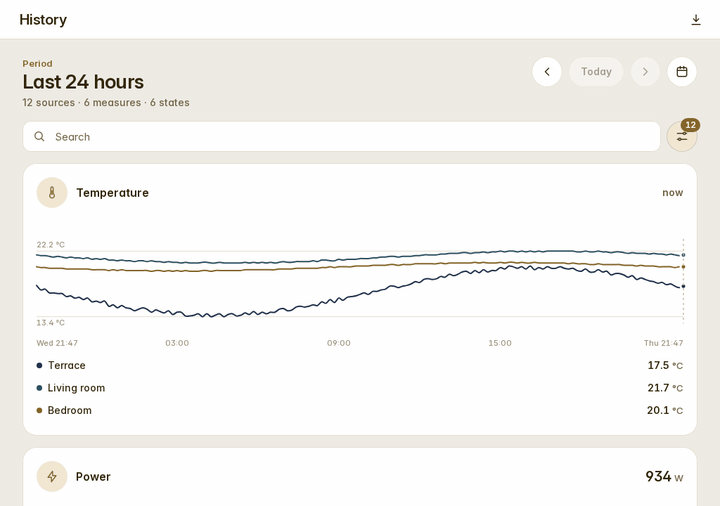Click the 22.2 °C axis label
720x506 pixels.
51,245
